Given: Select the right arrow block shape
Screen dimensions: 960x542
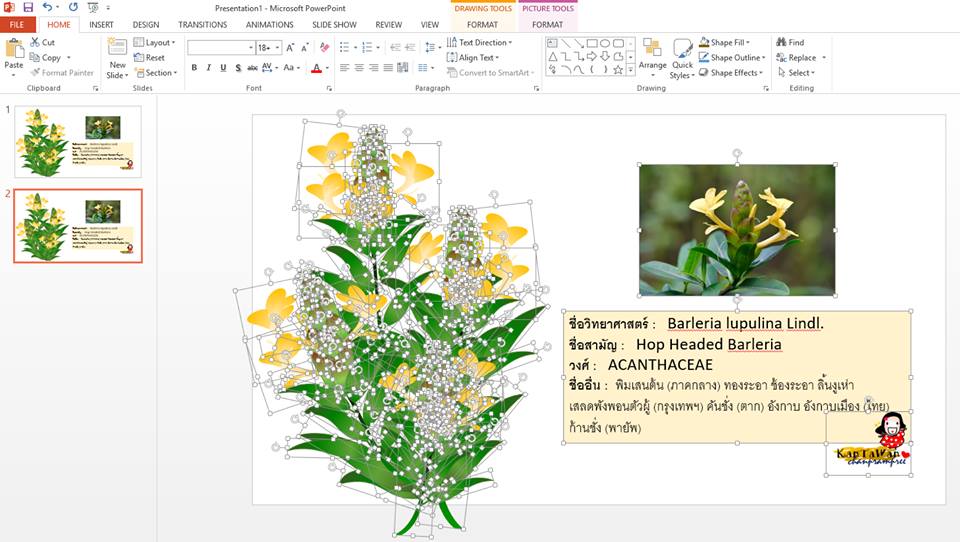Looking at the screenshot, I should click(x=591, y=56).
